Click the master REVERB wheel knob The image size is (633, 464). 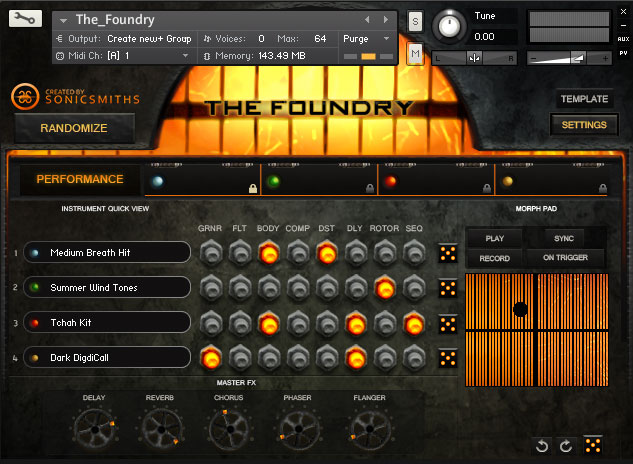(x=161, y=430)
